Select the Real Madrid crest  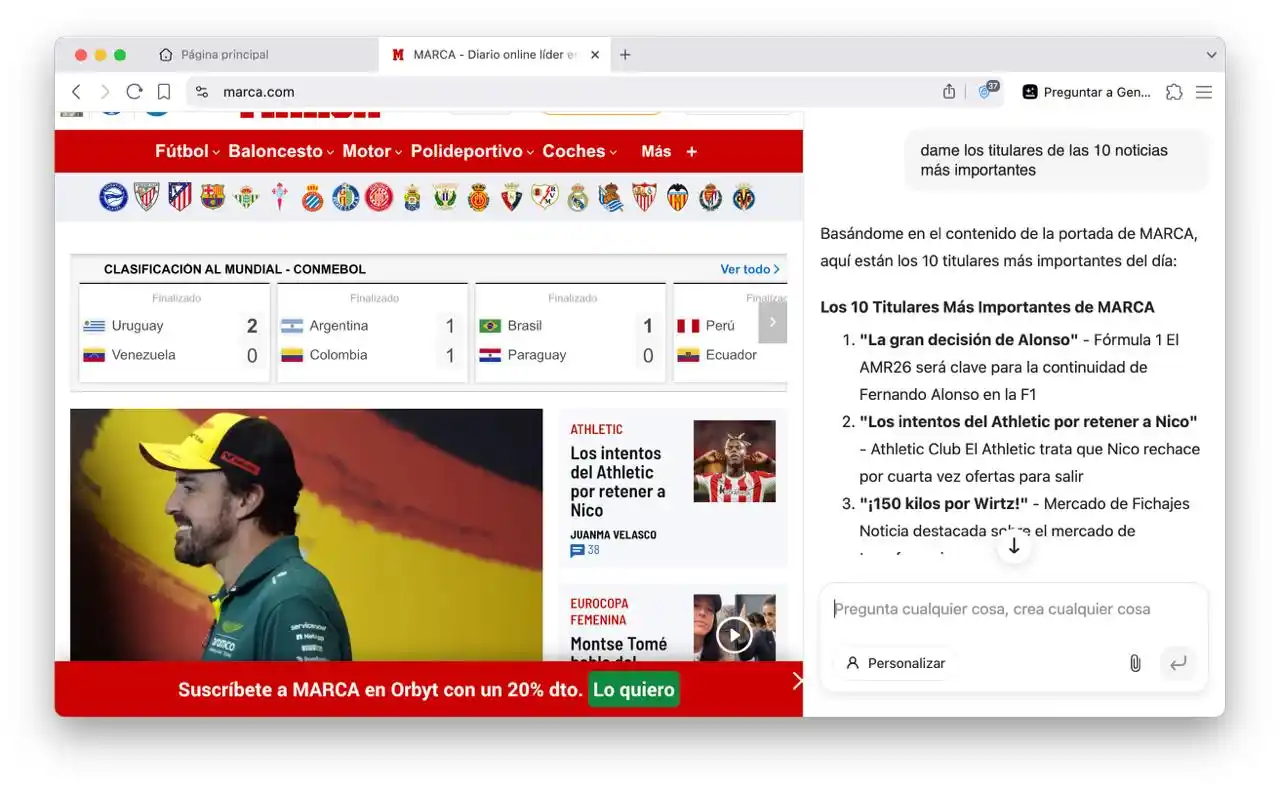[x=578, y=196]
